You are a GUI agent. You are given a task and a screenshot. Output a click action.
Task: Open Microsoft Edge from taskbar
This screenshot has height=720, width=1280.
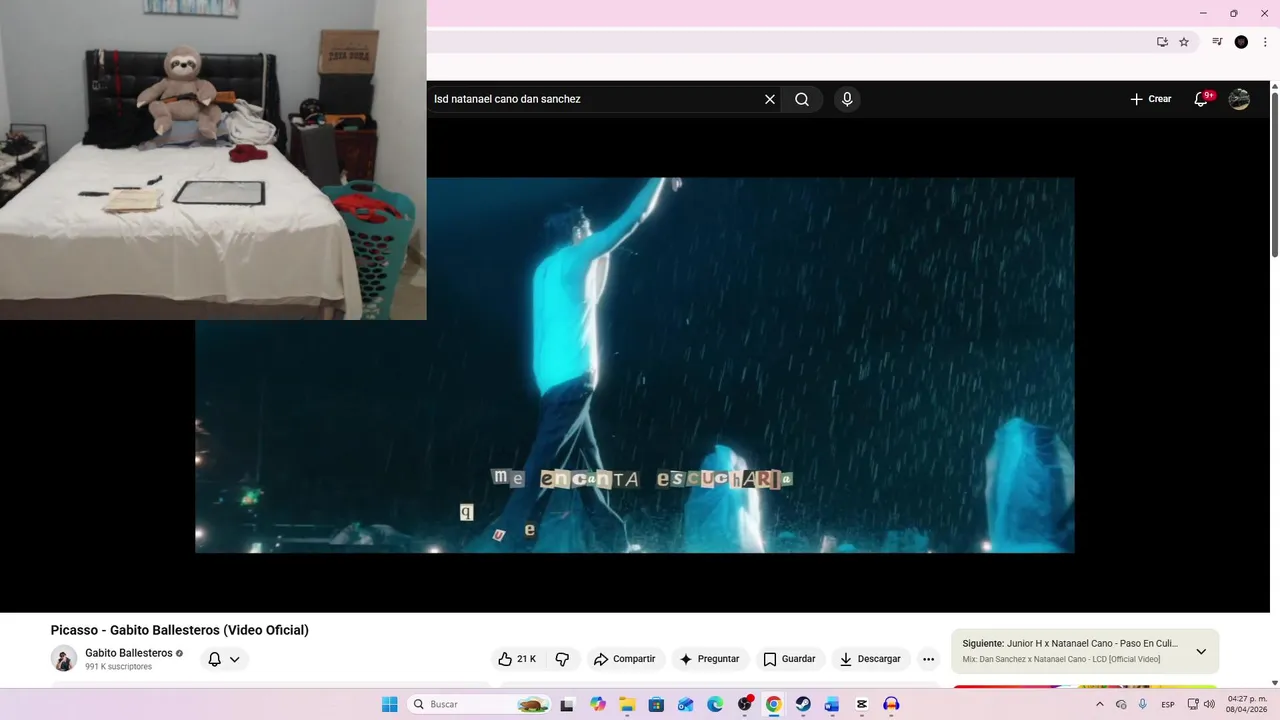pos(715,704)
